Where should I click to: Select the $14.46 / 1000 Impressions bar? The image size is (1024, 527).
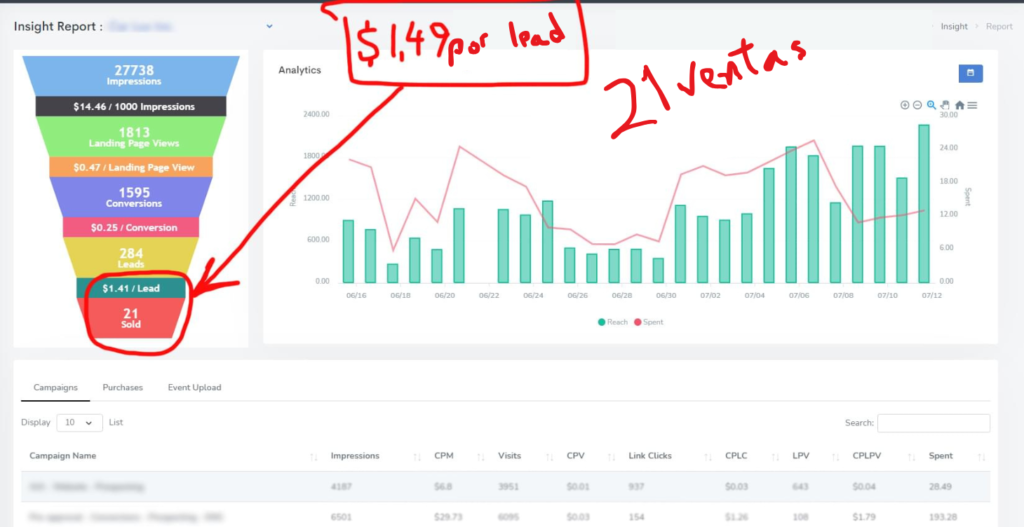coord(131,106)
